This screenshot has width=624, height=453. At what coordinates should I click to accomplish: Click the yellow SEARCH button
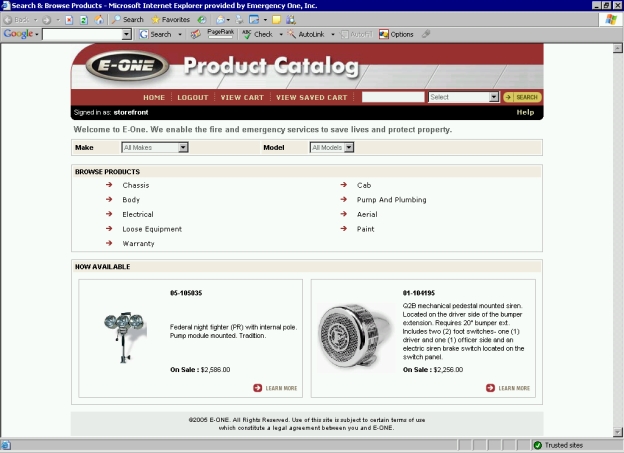pyautogui.click(x=523, y=97)
